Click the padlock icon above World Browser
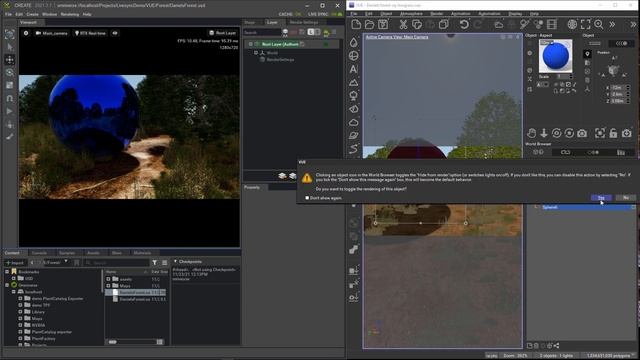This screenshot has width=640, height=360. [613, 133]
